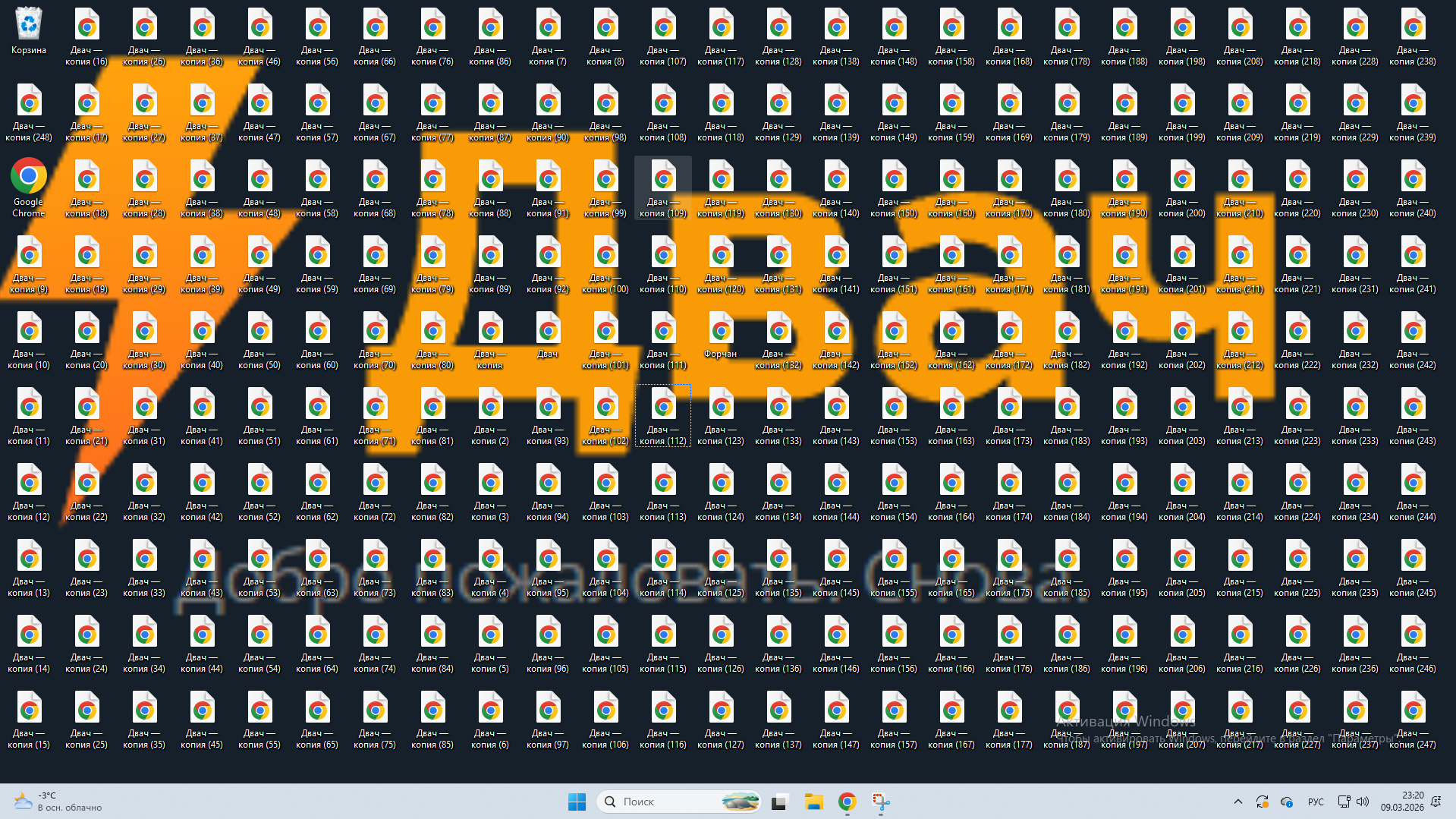Select shortcut Двач — копия (128)

coord(778,36)
